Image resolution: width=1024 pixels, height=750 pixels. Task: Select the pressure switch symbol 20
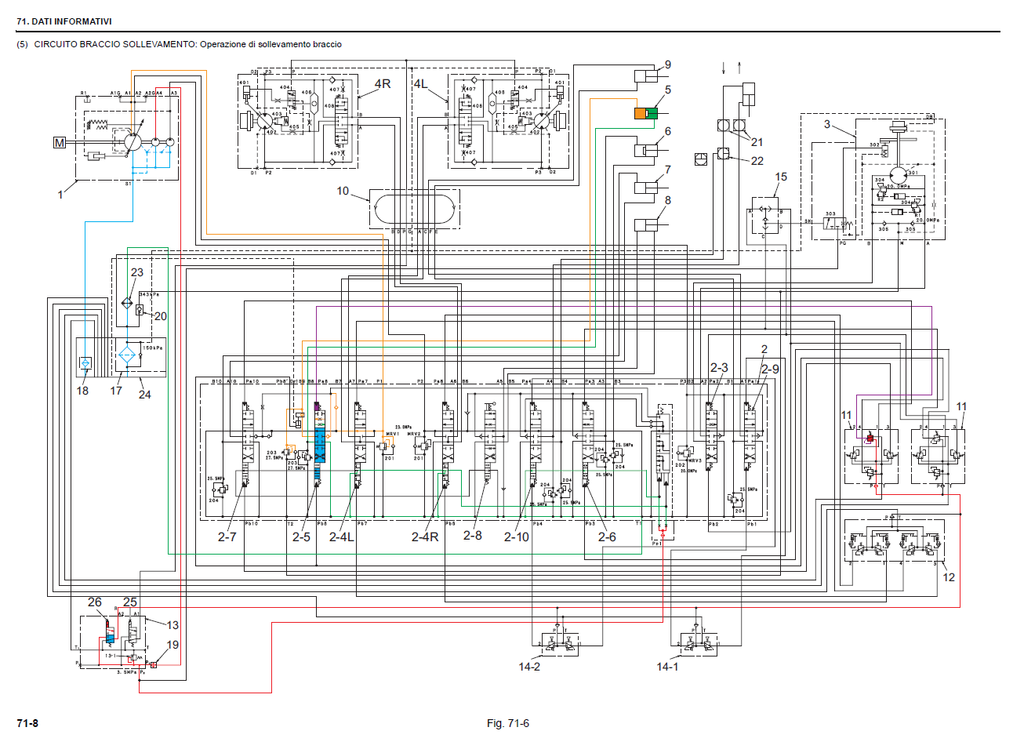pyautogui.click(x=140, y=310)
